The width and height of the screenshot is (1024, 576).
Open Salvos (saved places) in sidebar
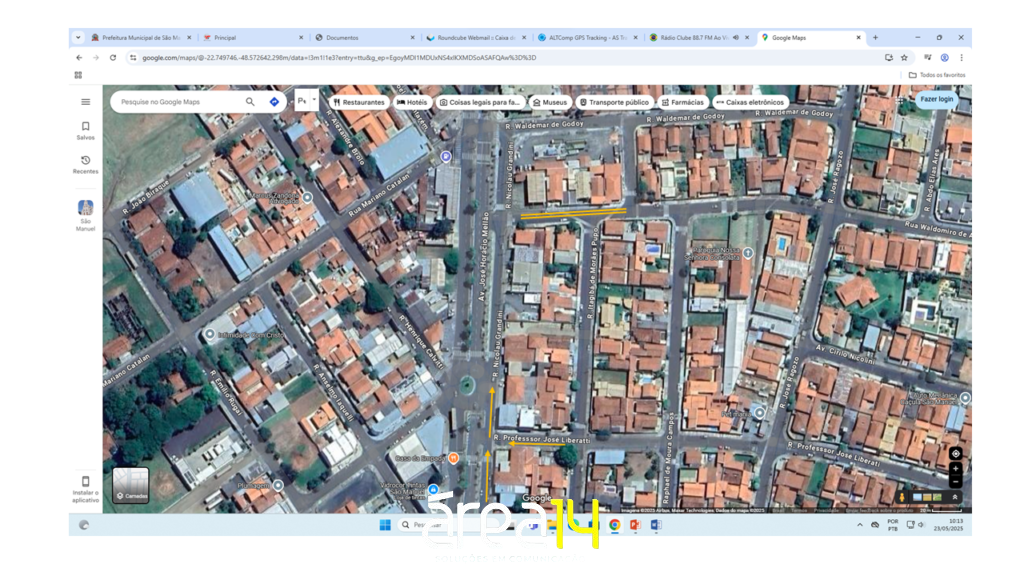(x=85, y=131)
